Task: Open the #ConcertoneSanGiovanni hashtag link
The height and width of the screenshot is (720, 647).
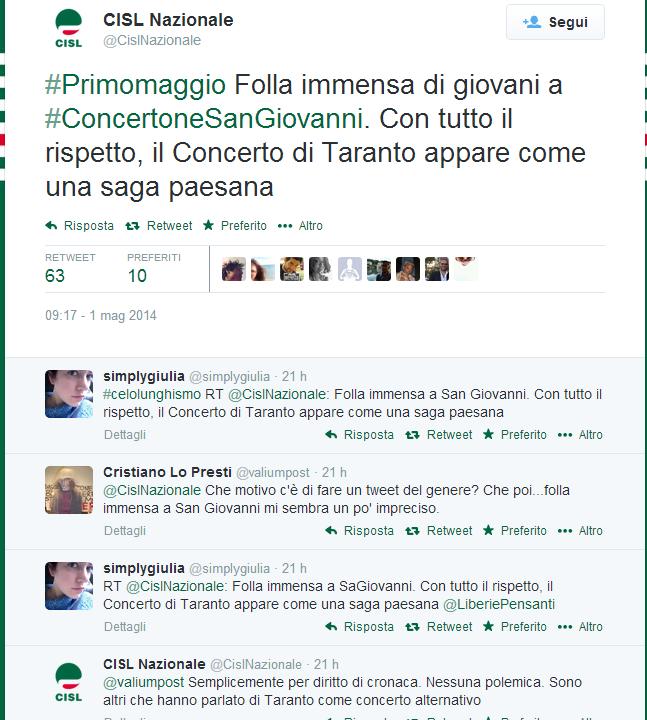Action: (204, 118)
